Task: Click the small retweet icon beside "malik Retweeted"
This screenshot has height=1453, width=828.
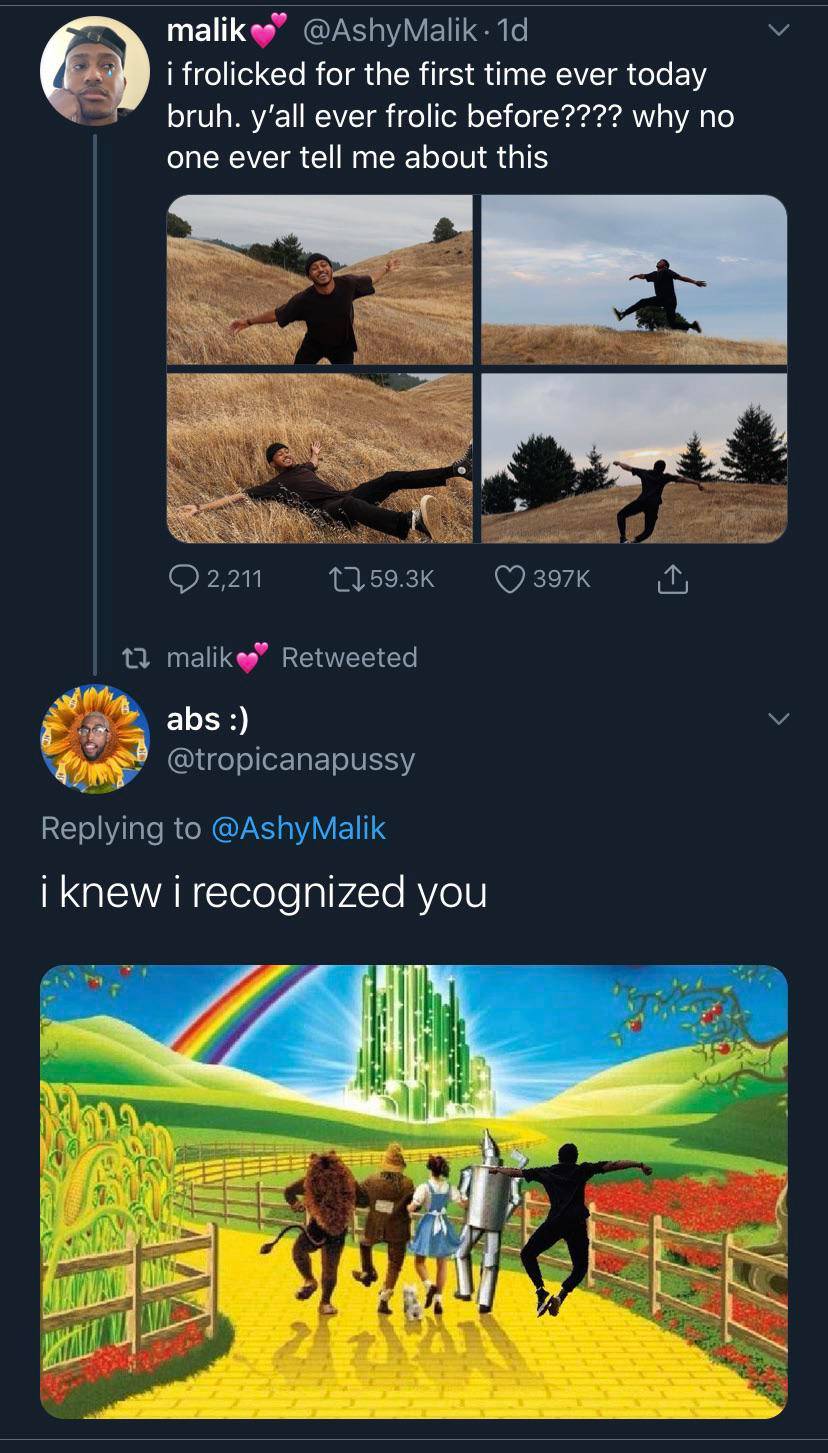Action: pyautogui.click(x=133, y=658)
